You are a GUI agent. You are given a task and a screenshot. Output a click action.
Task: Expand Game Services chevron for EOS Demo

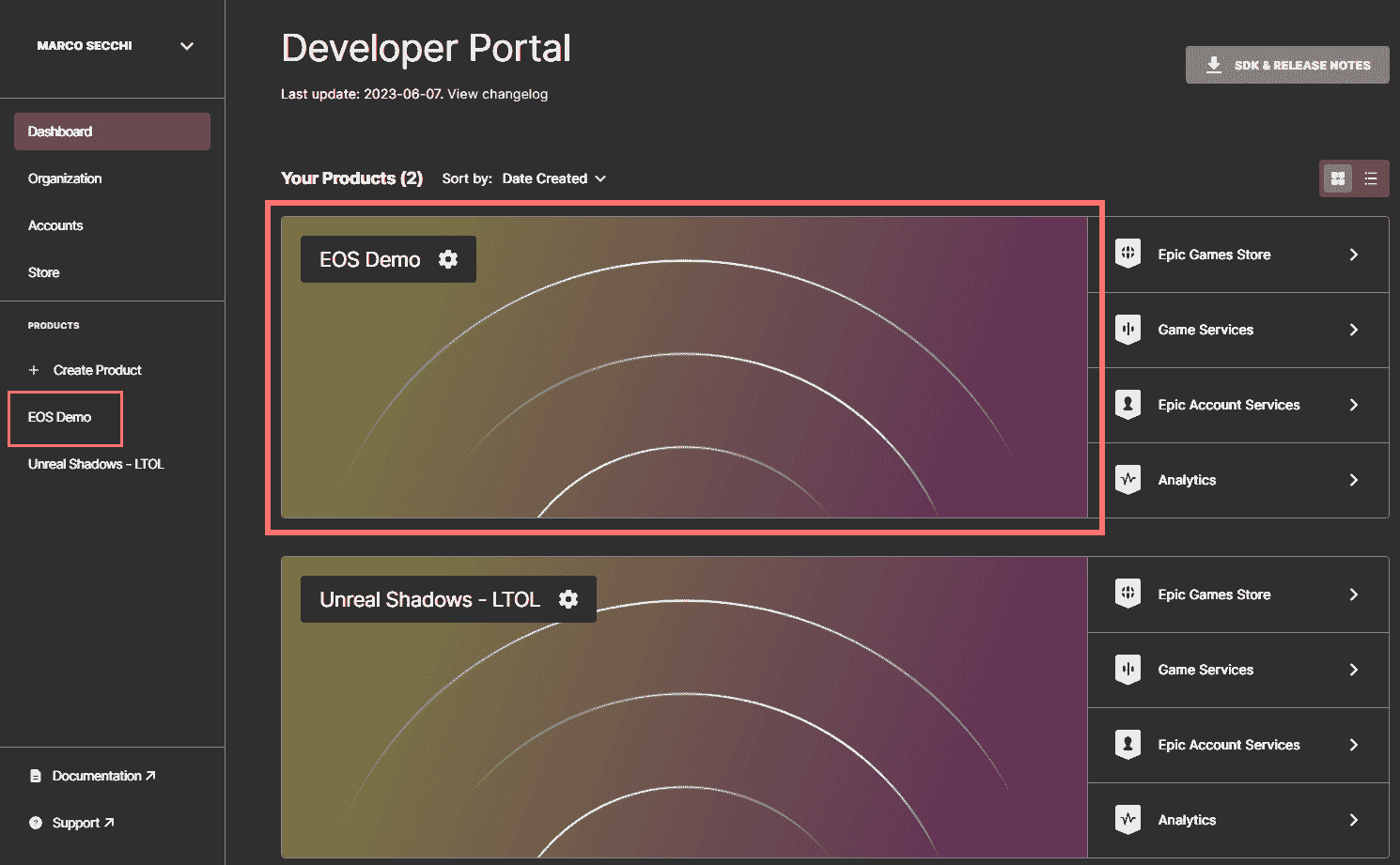coord(1354,330)
